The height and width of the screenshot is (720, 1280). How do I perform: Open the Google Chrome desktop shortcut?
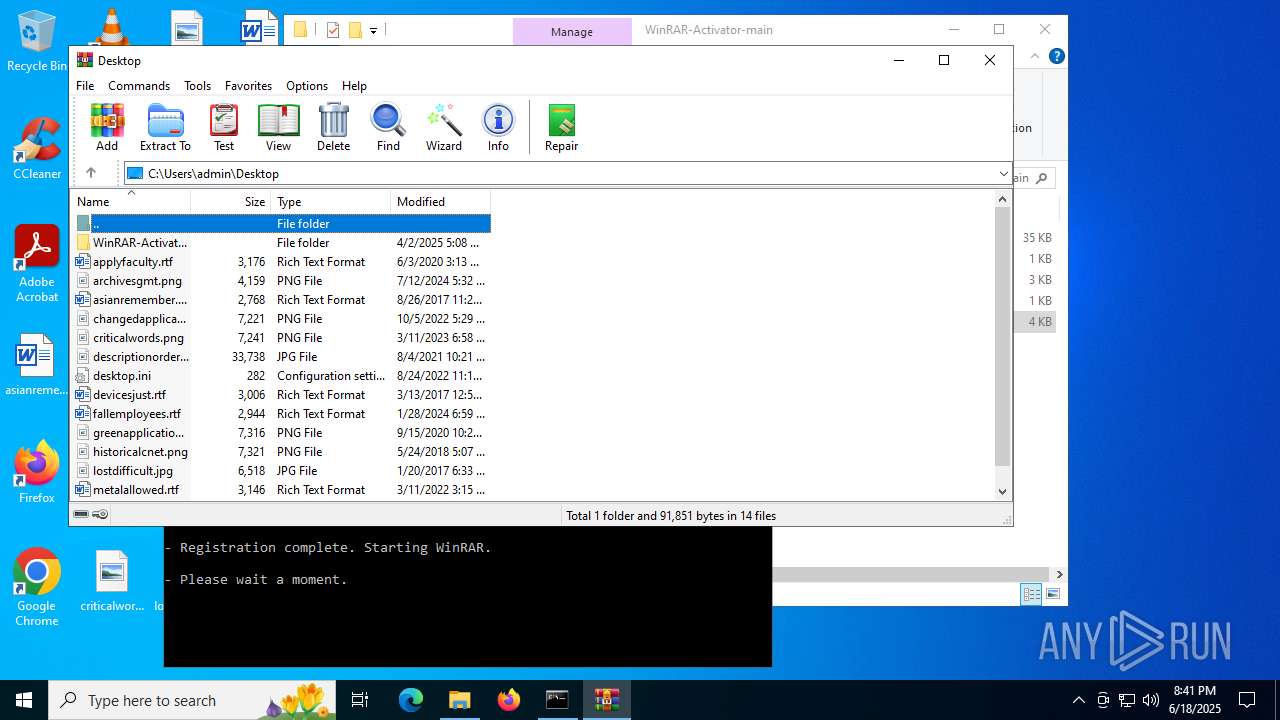point(37,588)
